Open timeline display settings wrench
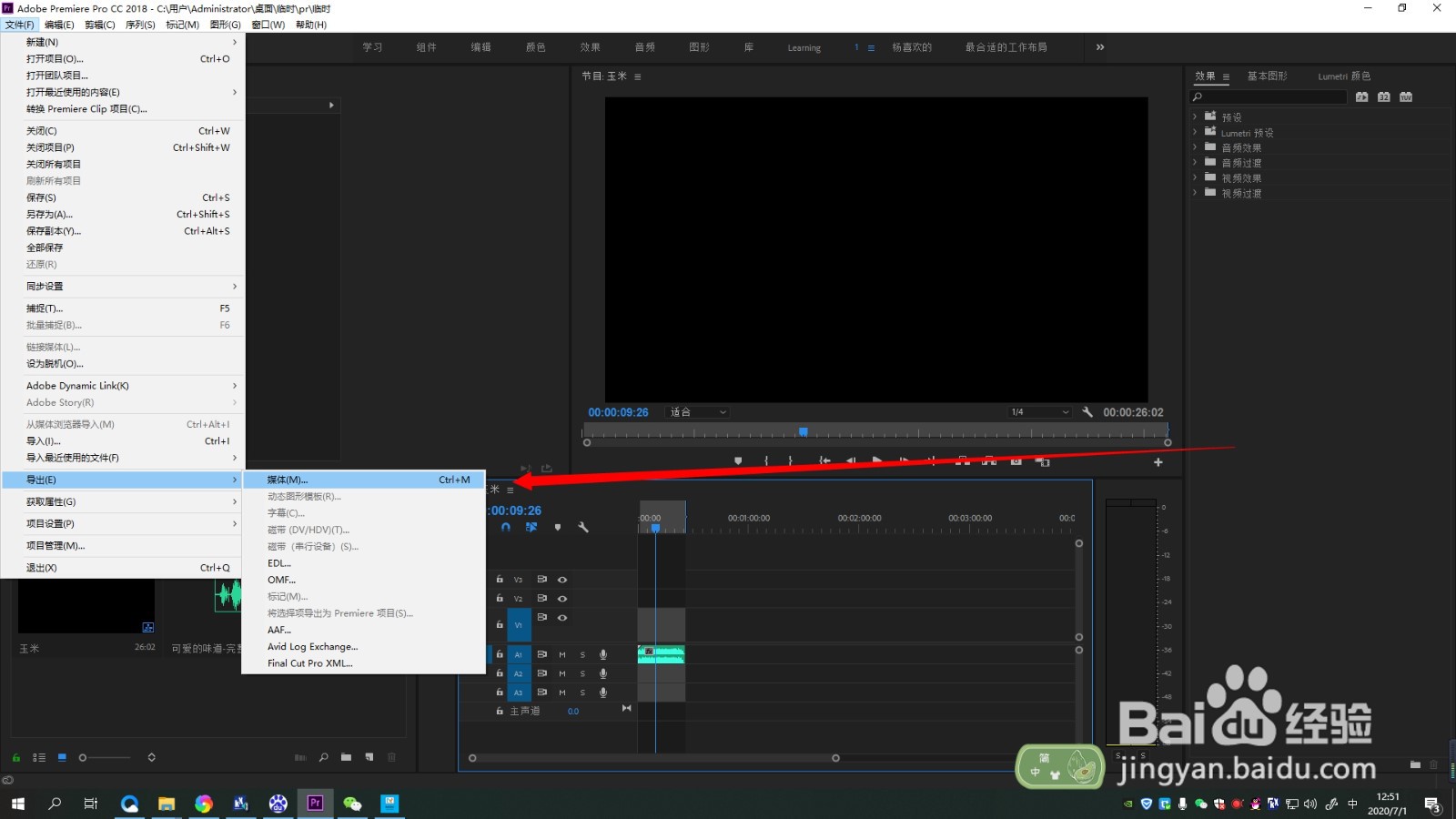The image size is (1456, 819). pyautogui.click(x=583, y=527)
